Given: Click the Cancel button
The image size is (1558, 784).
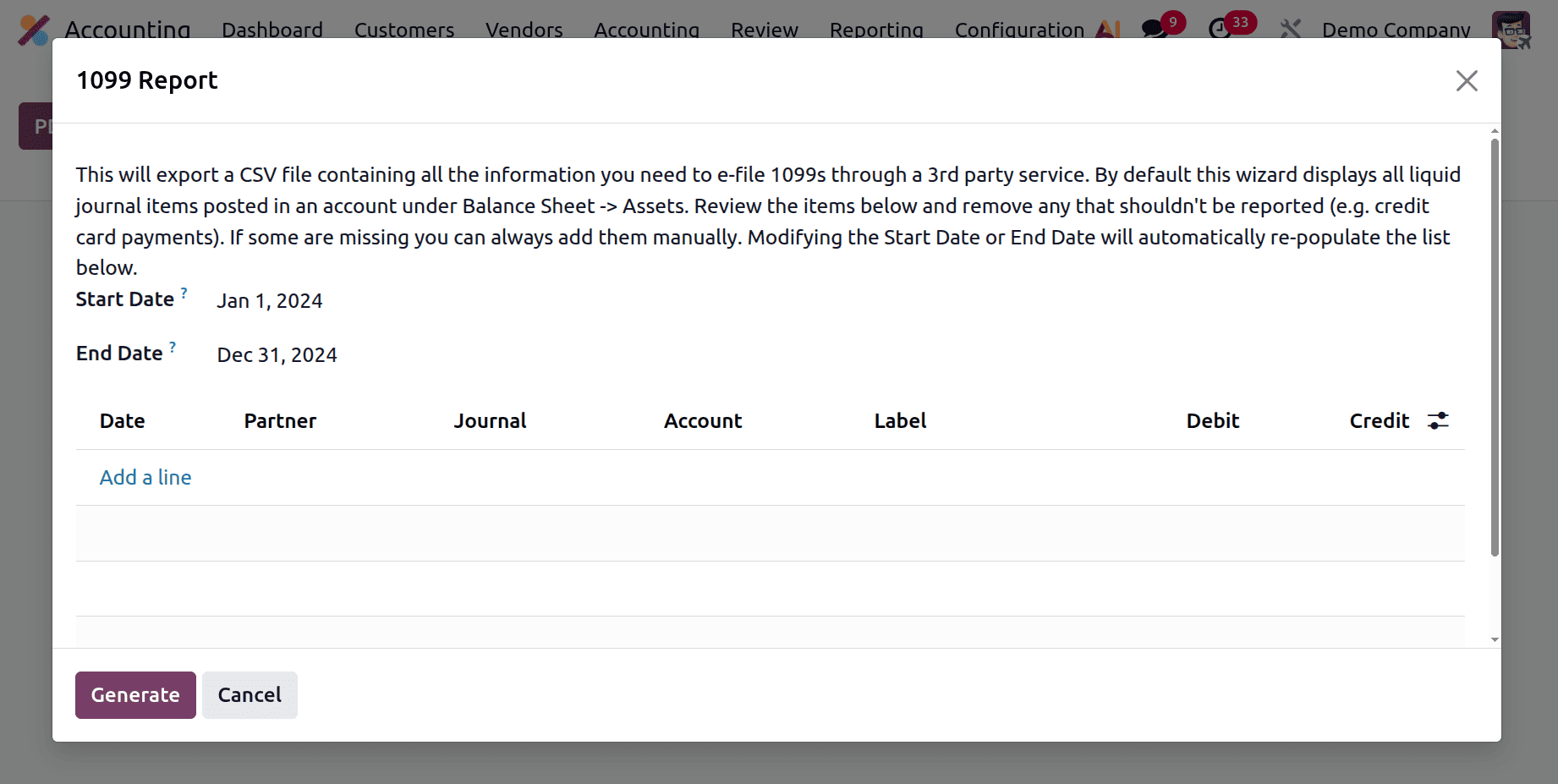Looking at the screenshot, I should [250, 695].
